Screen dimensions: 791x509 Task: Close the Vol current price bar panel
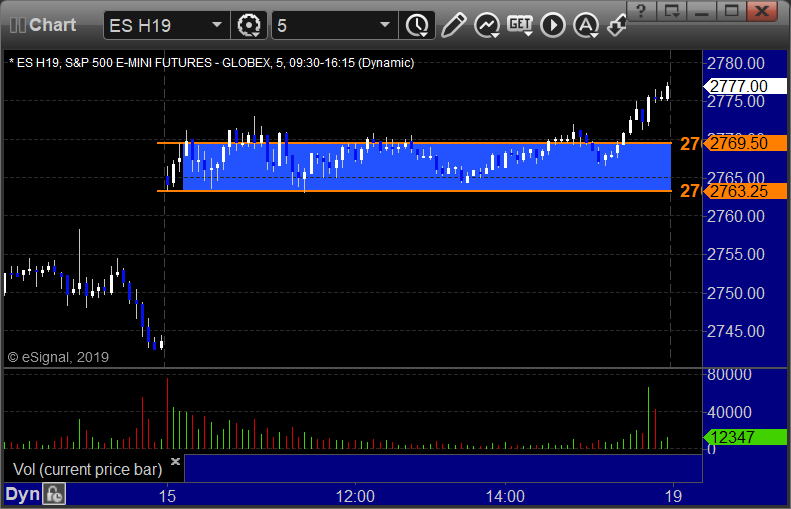tap(175, 462)
